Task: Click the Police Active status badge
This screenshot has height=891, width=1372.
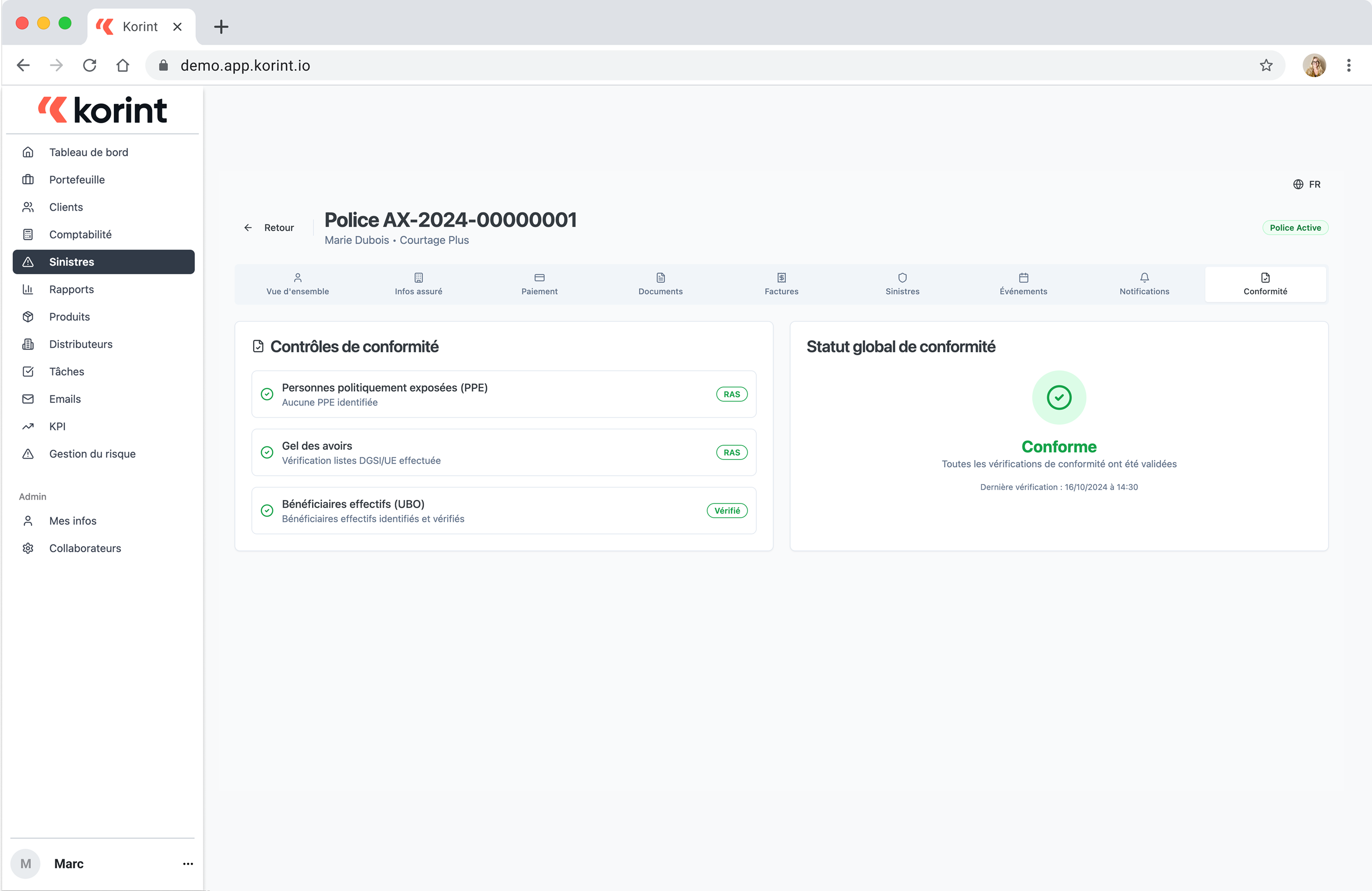Action: coord(1295,227)
